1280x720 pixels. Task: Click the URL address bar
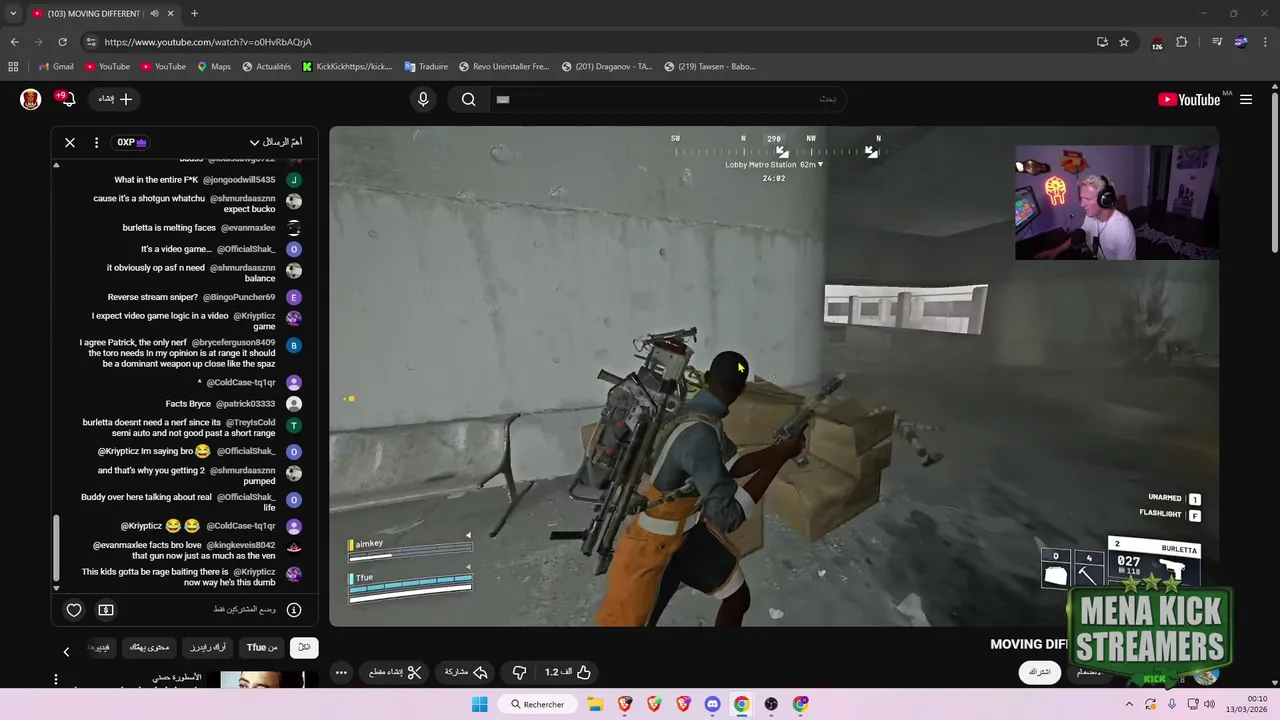(x=590, y=42)
